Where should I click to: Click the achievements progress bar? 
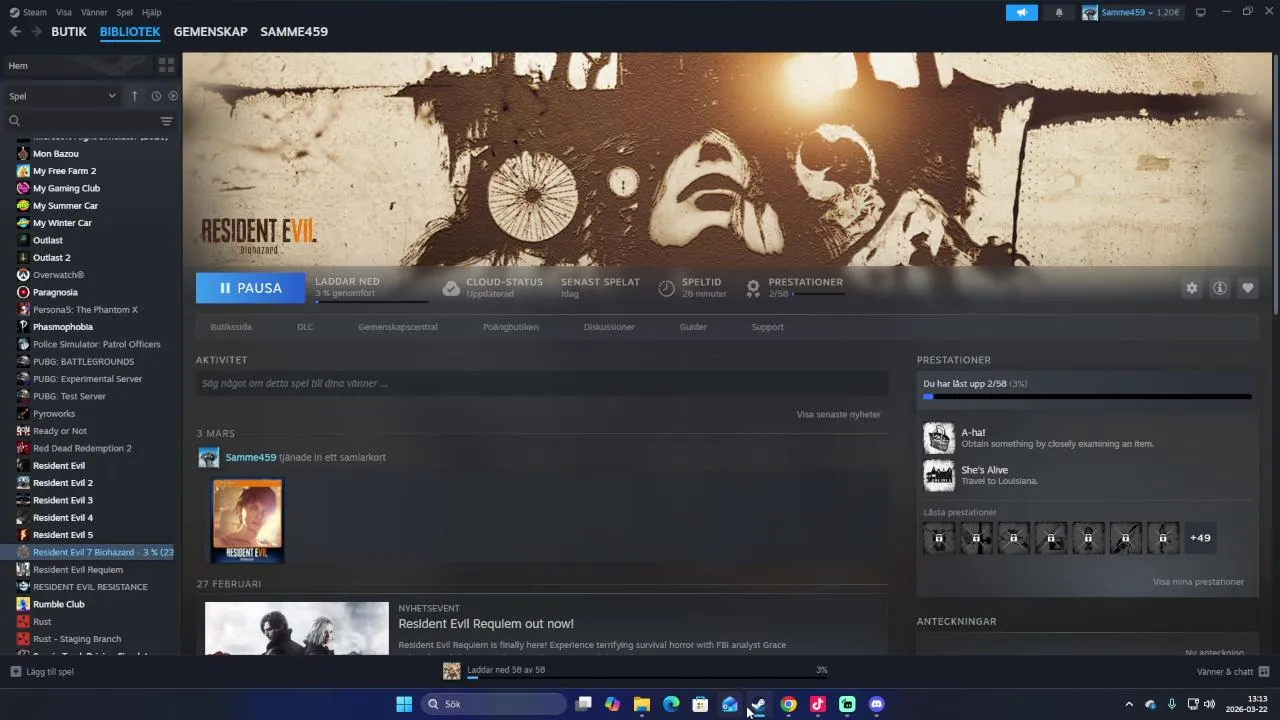(1087, 397)
